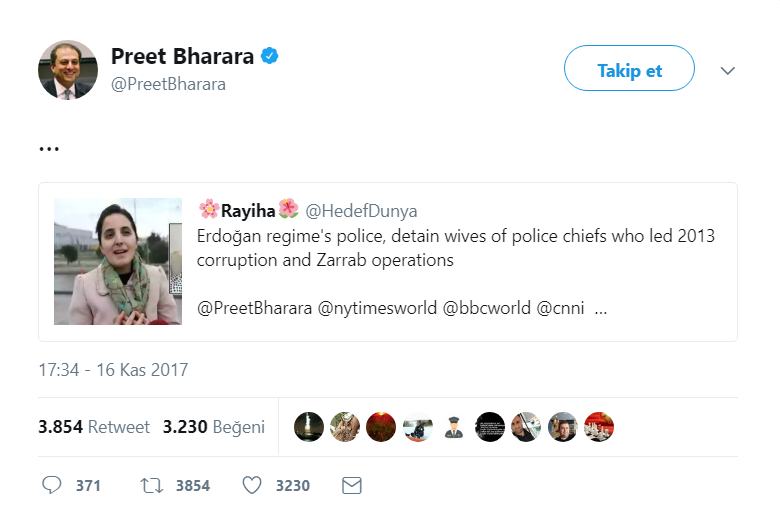The image size is (780, 532).
Task: Retweet using the arrows icon
Action: click(152, 485)
